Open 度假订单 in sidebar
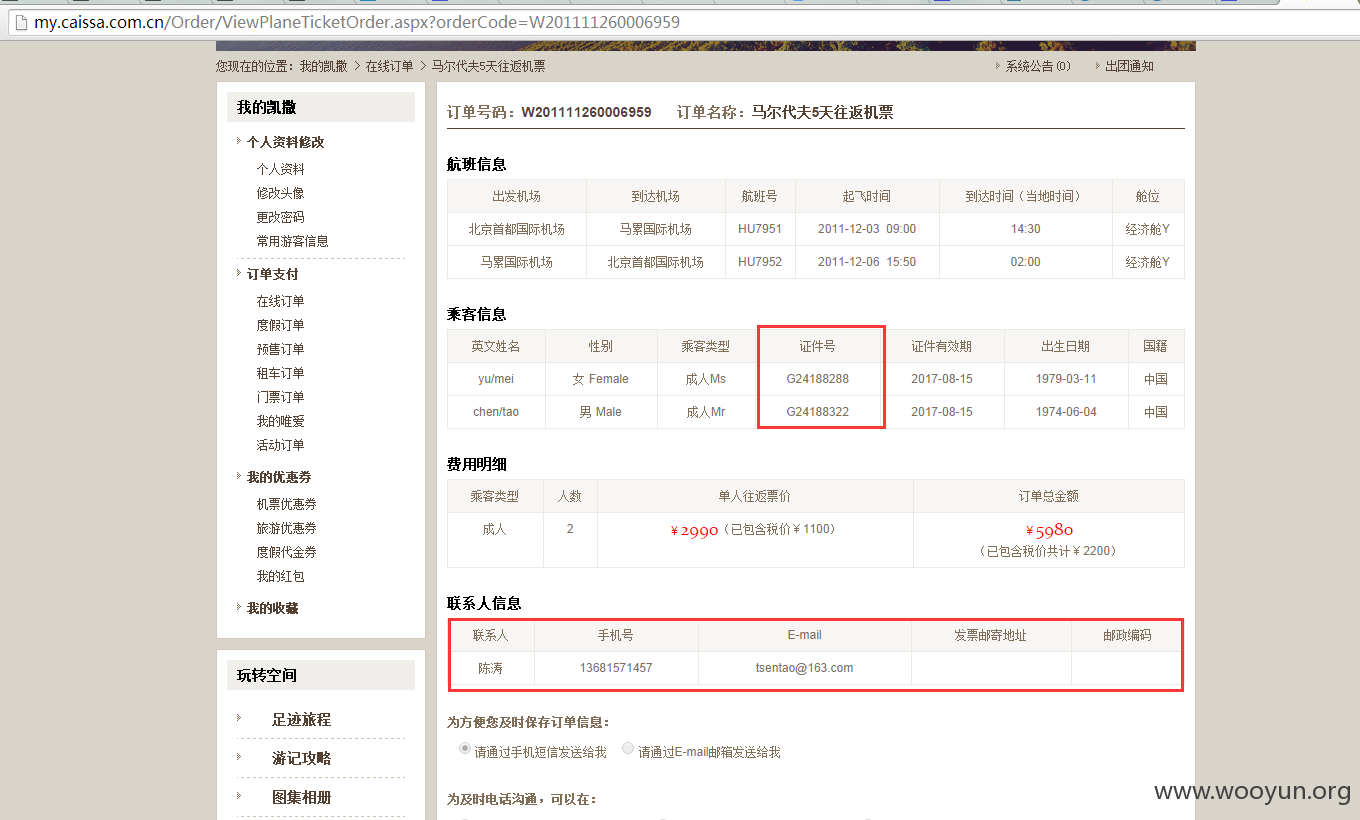The height and width of the screenshot is (820, 1360). click(x=280, y=325)
